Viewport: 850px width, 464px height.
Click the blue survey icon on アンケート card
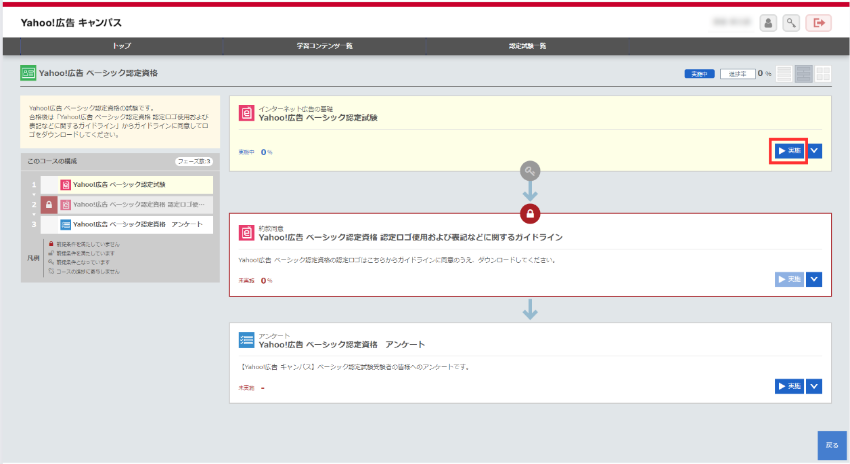tap(247, 340)
